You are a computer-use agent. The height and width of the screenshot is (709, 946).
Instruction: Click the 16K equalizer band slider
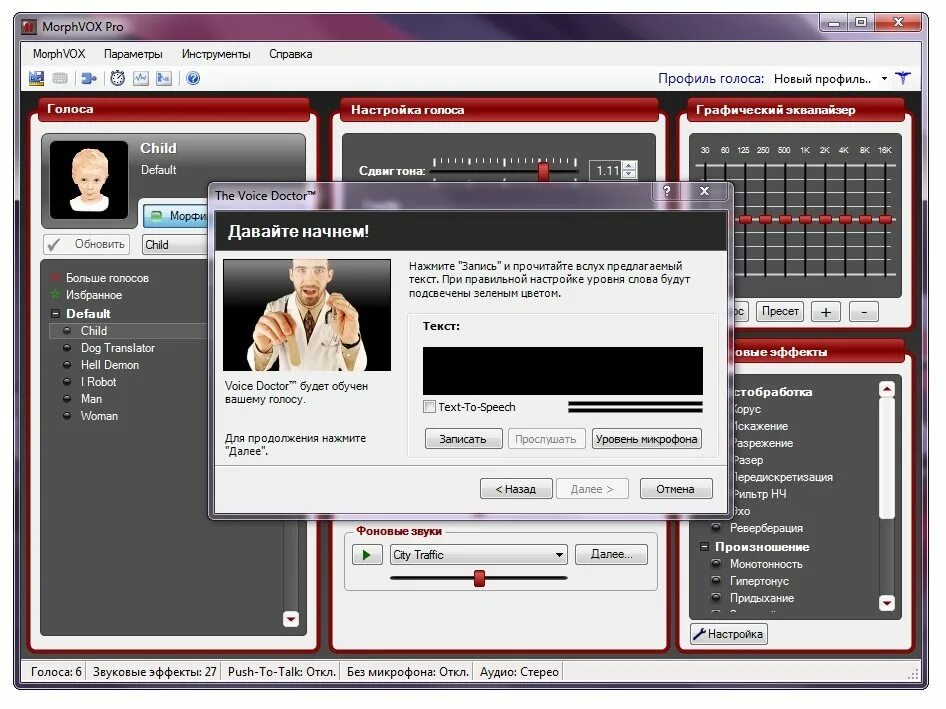pyautogui.click(x=885, y=220)
